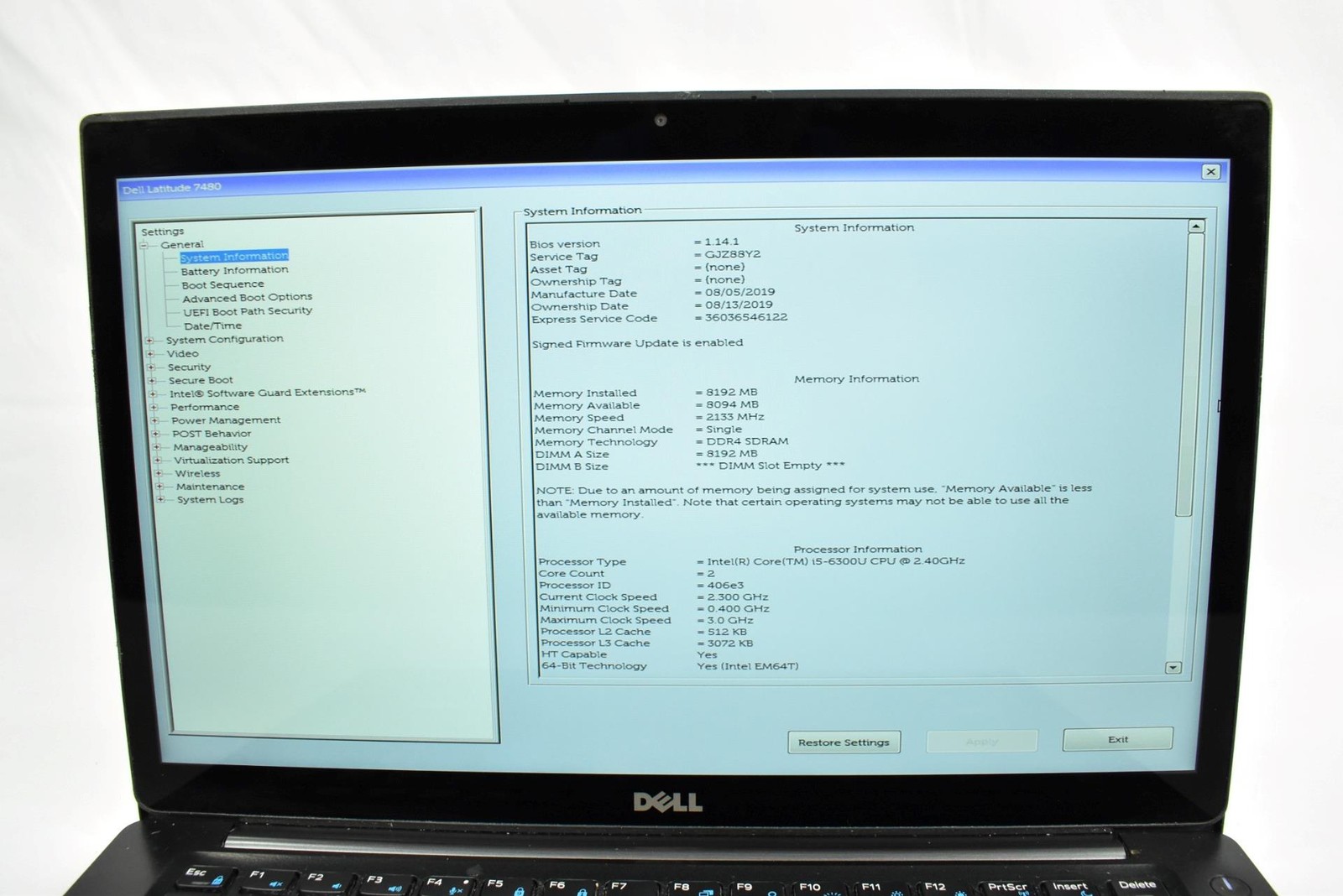Click the system information scrollbar thumb

pyautogui.click(x=1189, y=374)
